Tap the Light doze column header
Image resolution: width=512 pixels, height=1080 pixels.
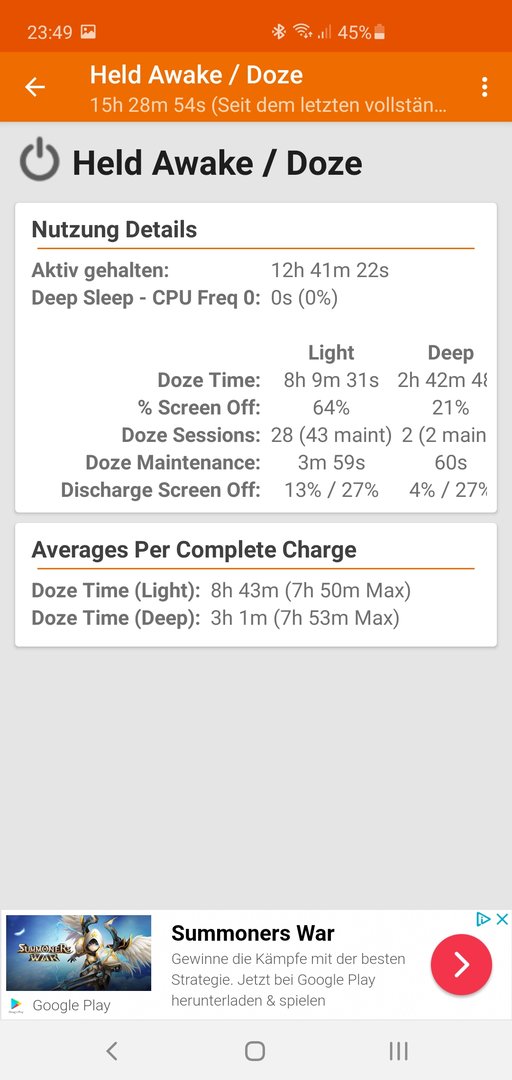(x=331, y=353)
